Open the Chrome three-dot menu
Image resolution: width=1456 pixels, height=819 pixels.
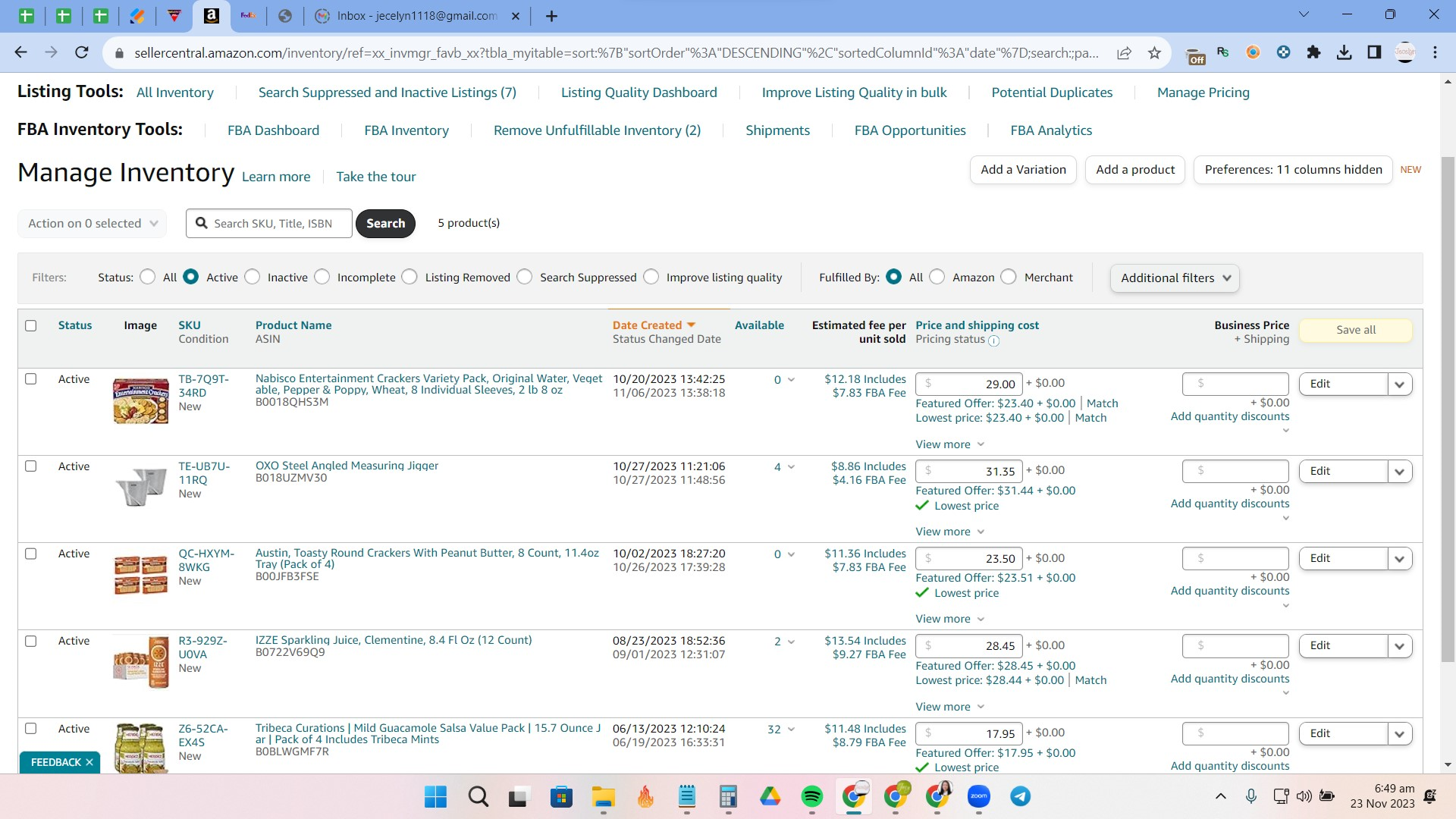(1435, 52)
